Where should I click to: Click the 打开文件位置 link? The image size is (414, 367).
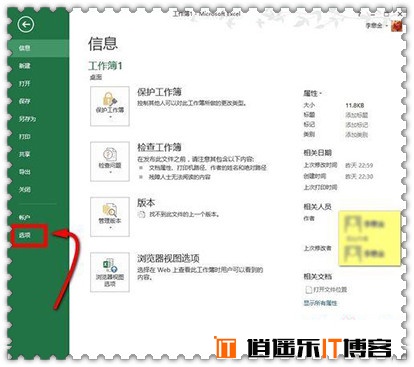pyautogui.click(x=326, y=289)
